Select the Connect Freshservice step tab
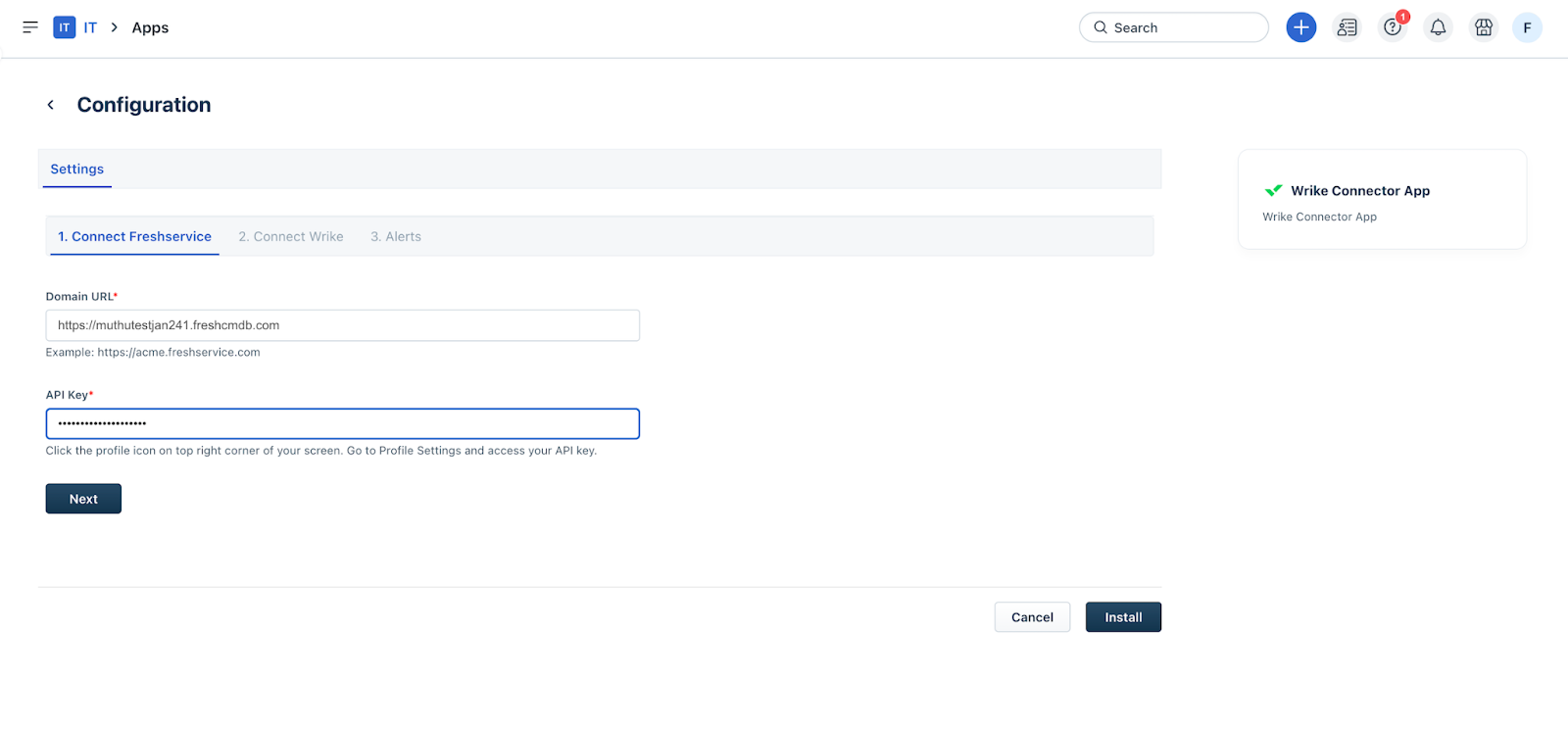Image resolution: width=1568 pixels, height=730 pixels. [134, 236]
